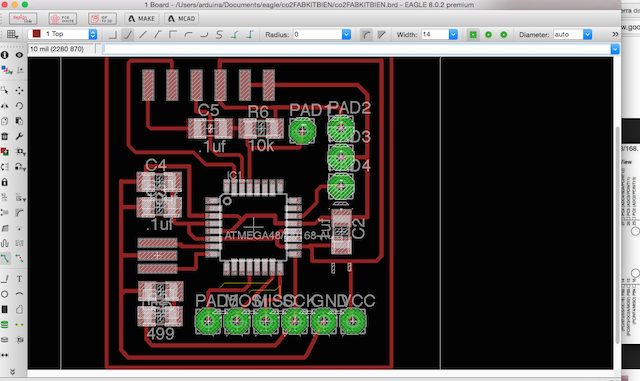
Task: Click the board canvas vertical scrollbar
Action: click(617, 234)
